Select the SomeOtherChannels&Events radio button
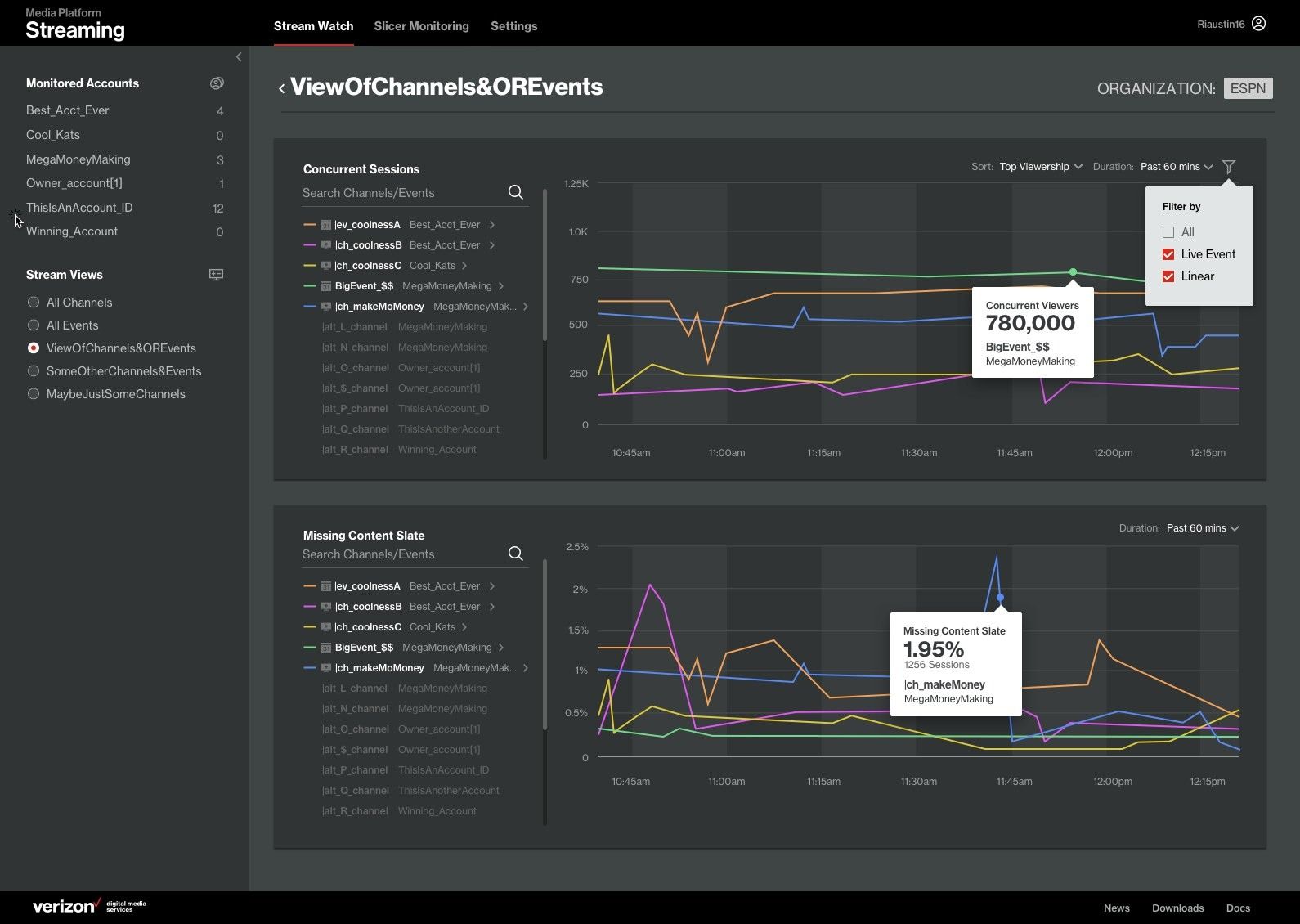 [34, 371]
